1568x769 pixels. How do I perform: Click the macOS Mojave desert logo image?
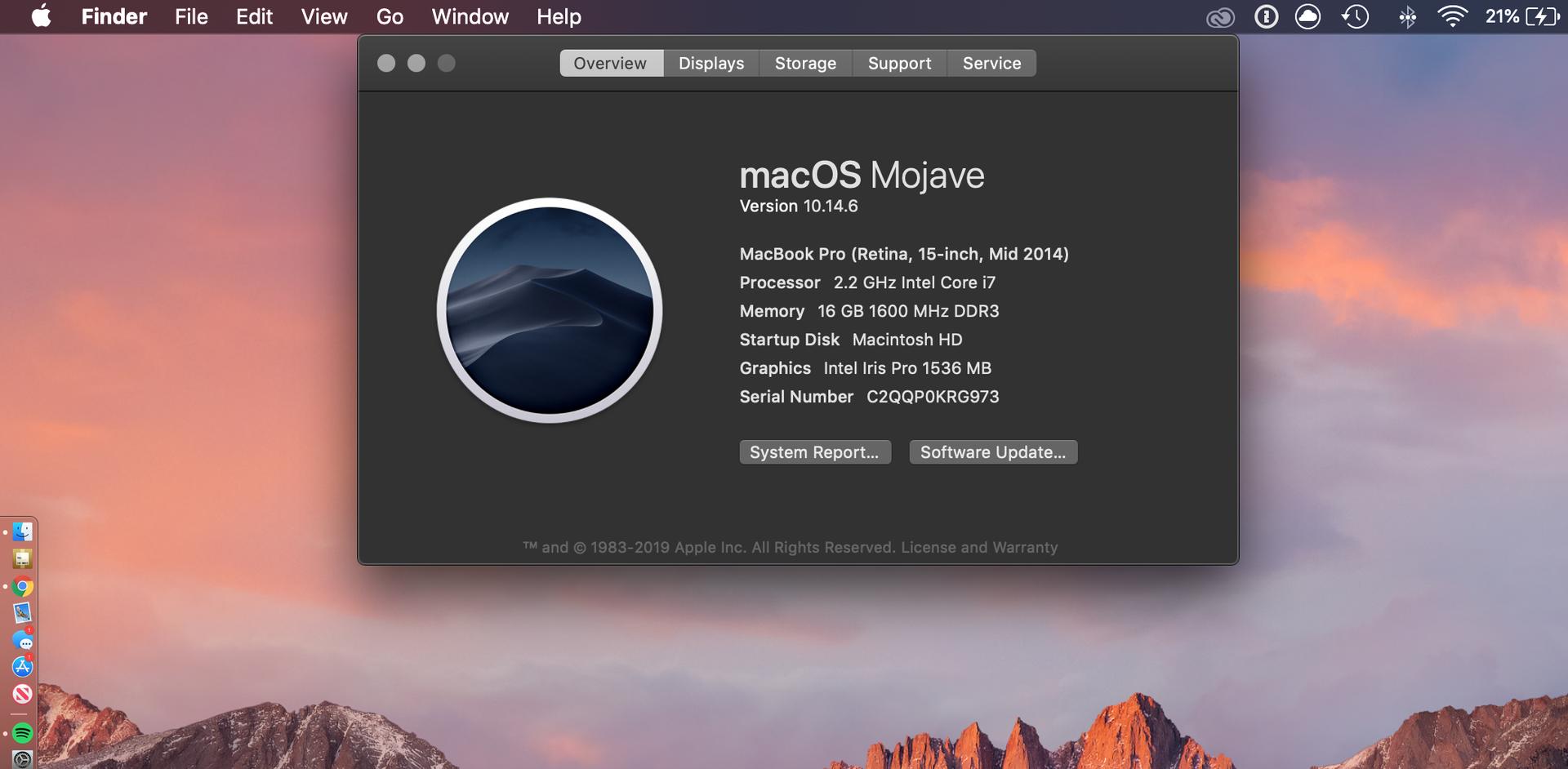tap(550, 310)
